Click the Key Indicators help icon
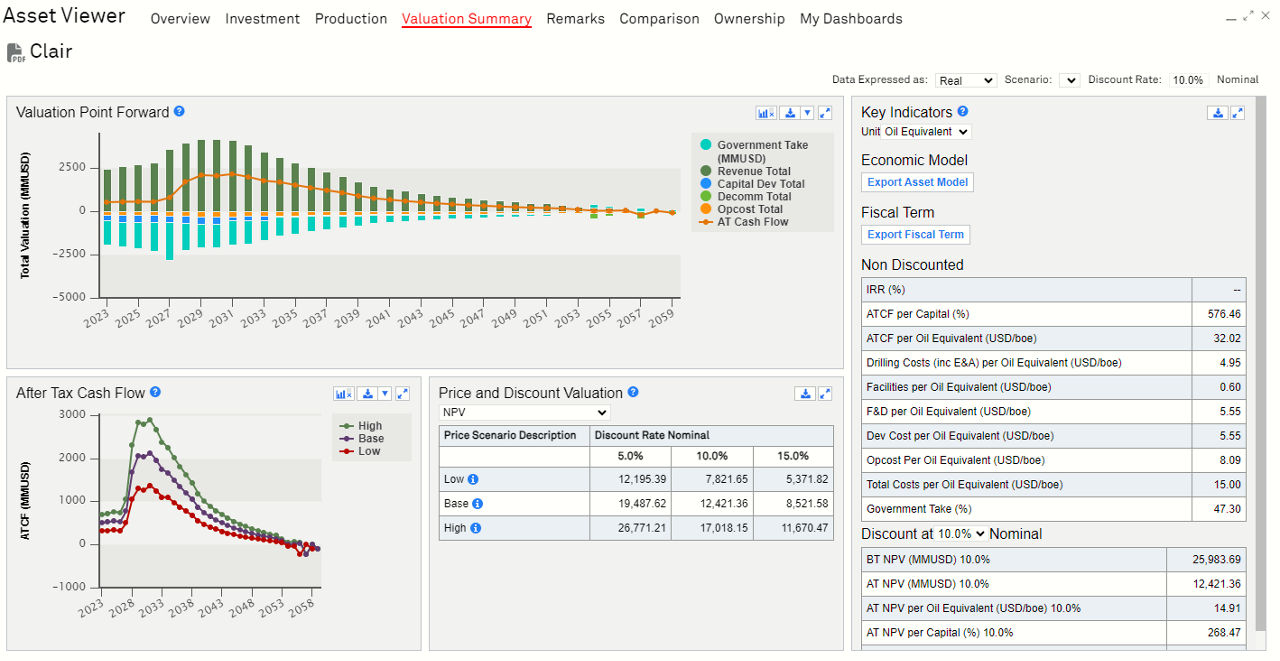 pos(962,112)
